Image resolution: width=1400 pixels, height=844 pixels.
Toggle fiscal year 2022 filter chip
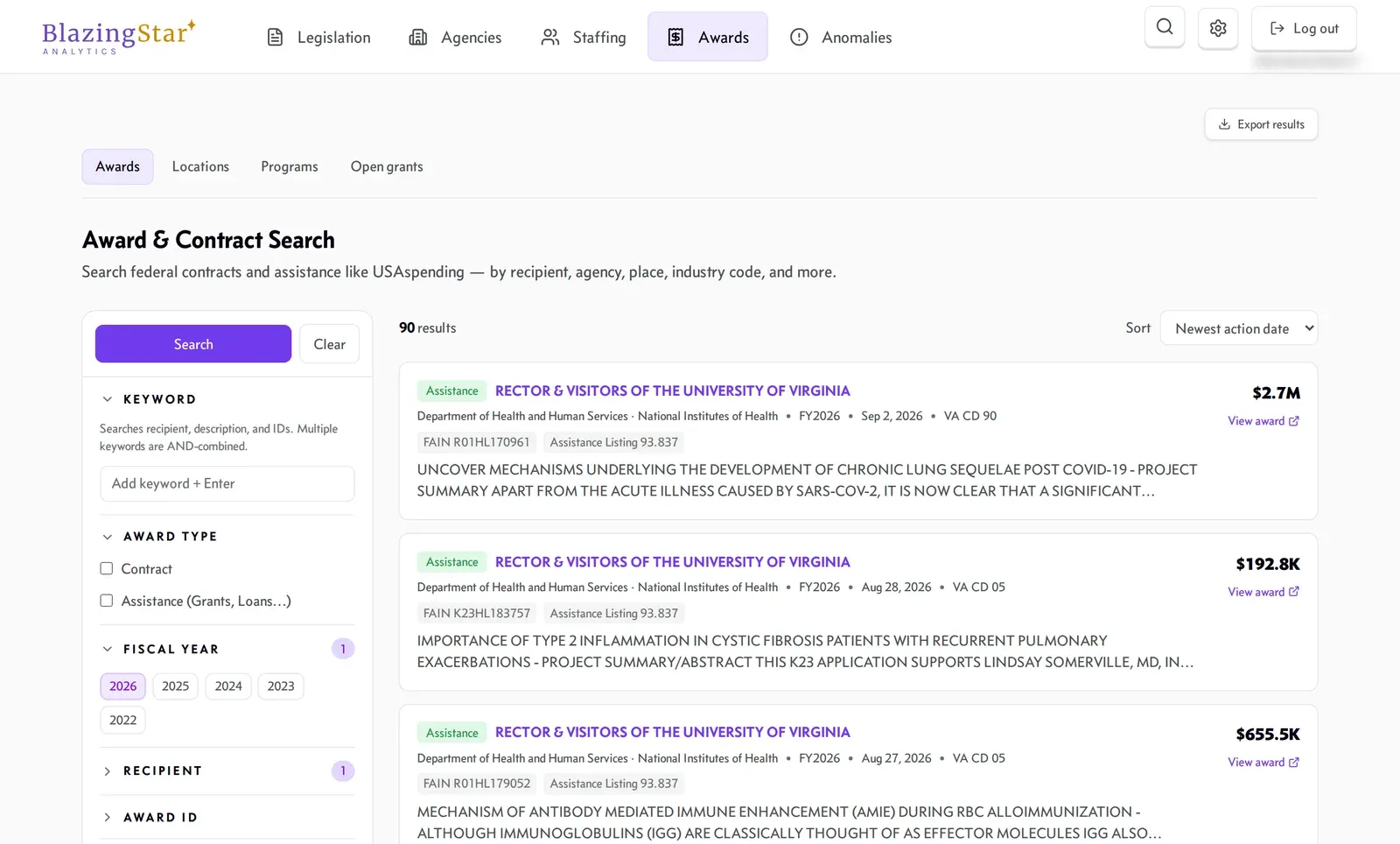122,721
